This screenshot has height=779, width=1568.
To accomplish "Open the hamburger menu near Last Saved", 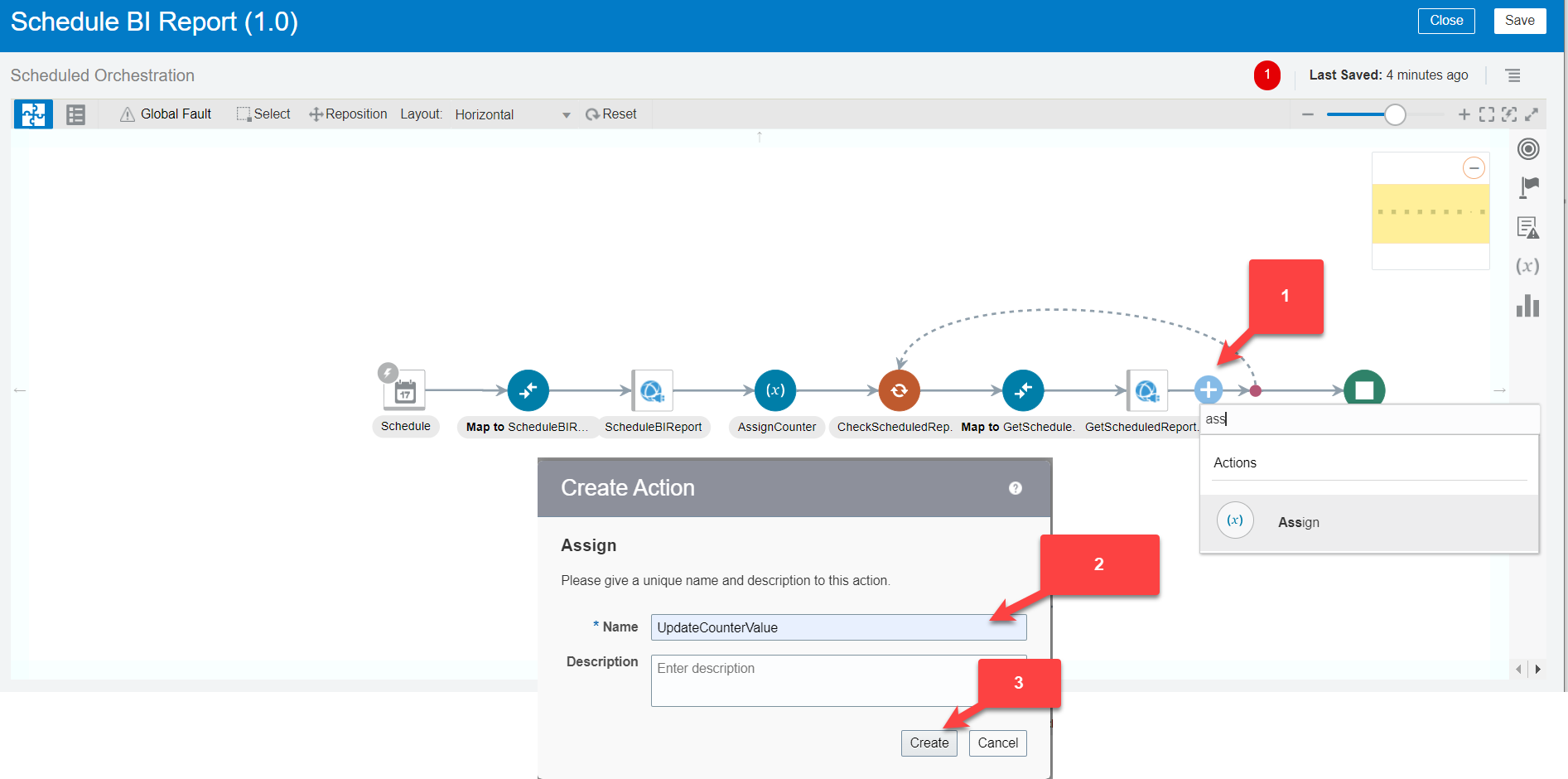I will point(1513,75).
